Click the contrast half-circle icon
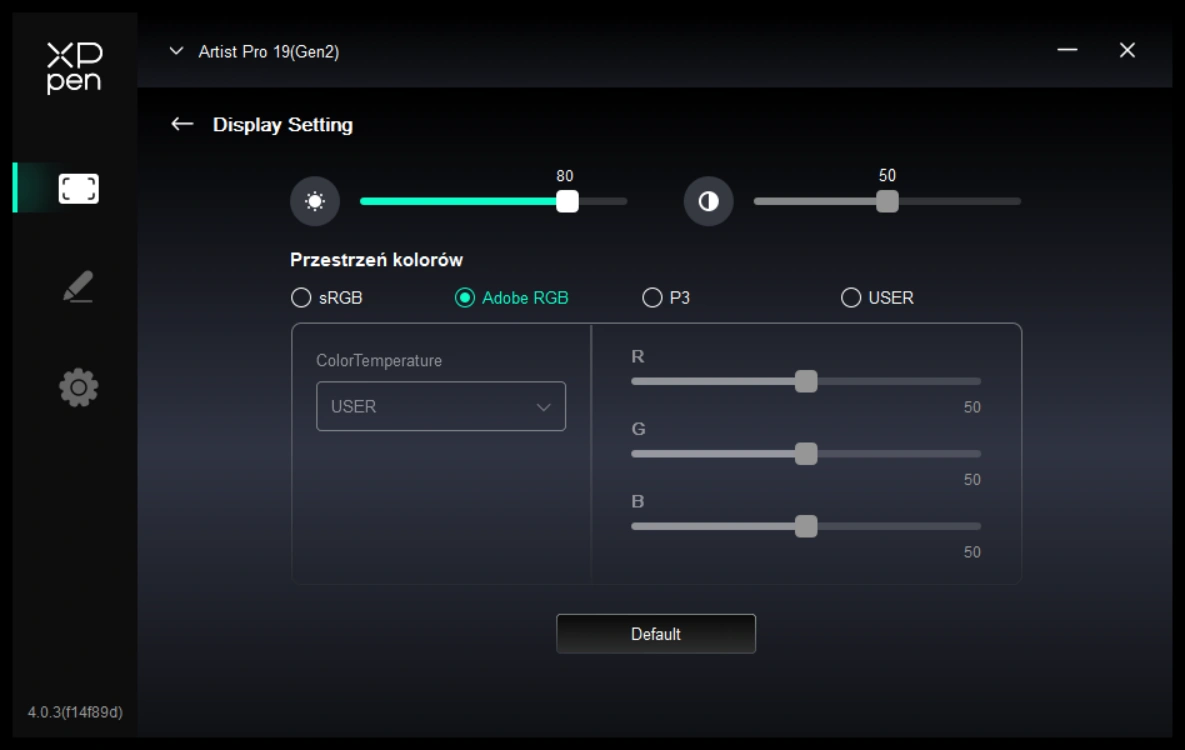1185x750 pixels. [708, 202]
